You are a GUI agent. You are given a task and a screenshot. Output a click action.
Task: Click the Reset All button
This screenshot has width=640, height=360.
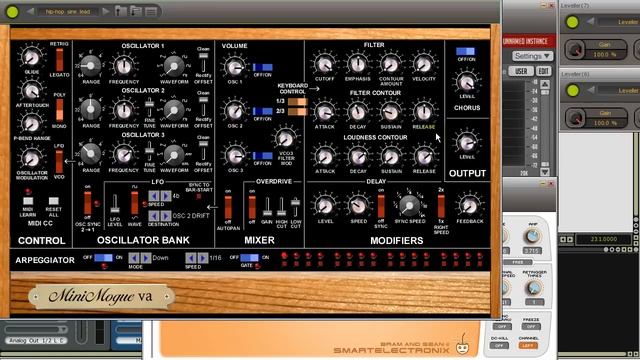point(53,201)
